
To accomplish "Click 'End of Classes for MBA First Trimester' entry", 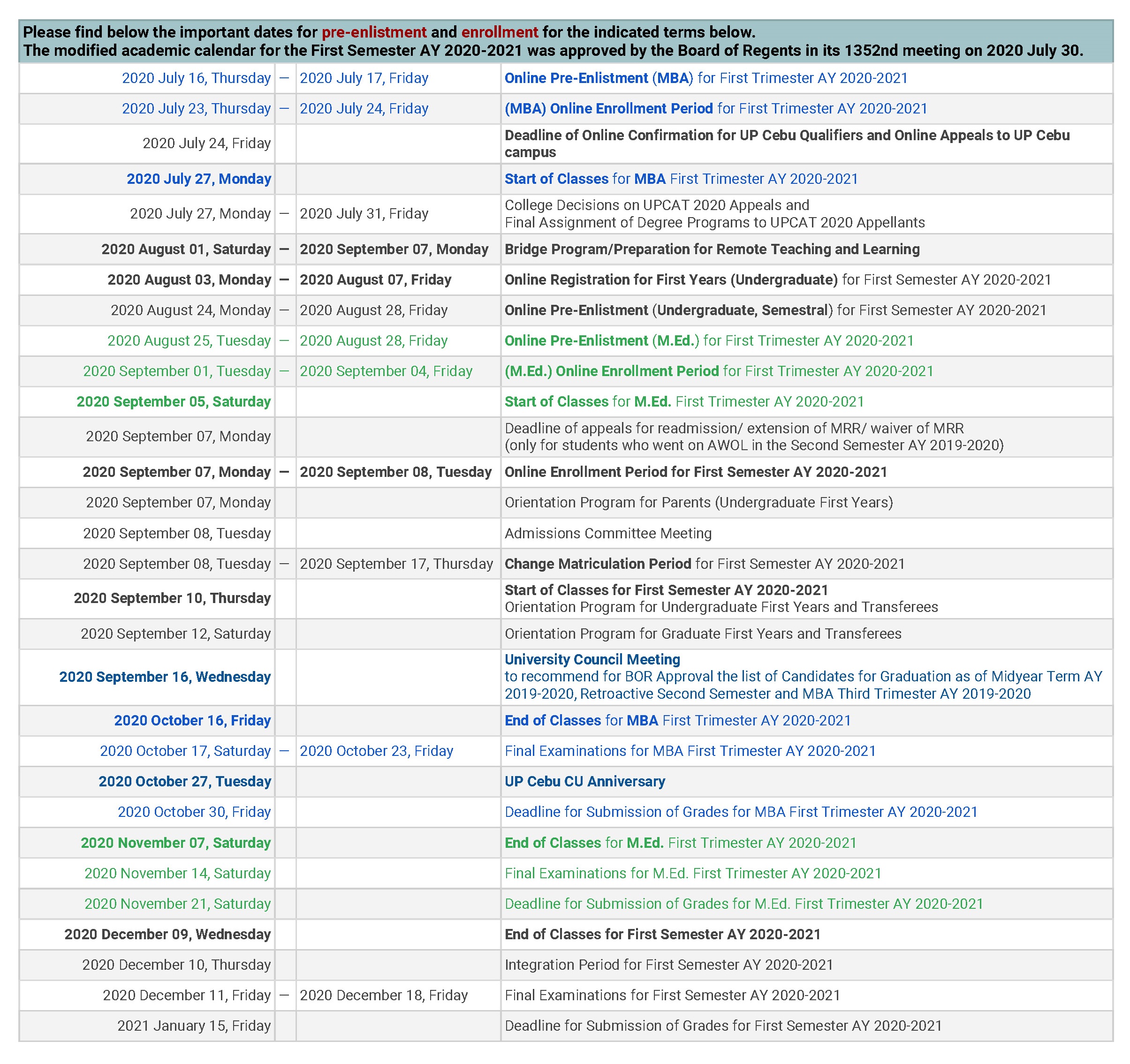I will point(677,721).
